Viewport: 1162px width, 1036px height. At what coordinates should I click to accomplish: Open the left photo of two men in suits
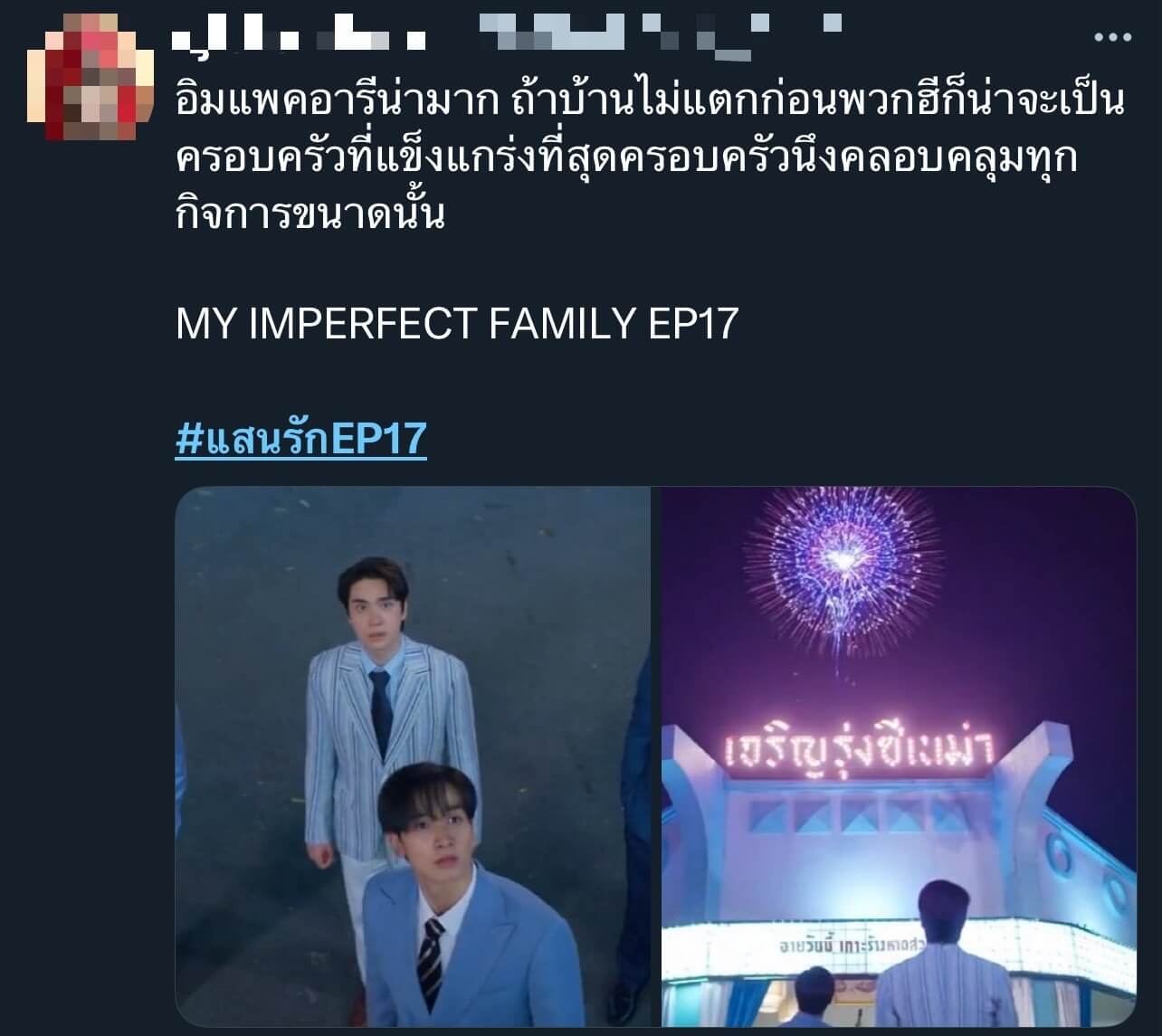[x=413, y=756]
